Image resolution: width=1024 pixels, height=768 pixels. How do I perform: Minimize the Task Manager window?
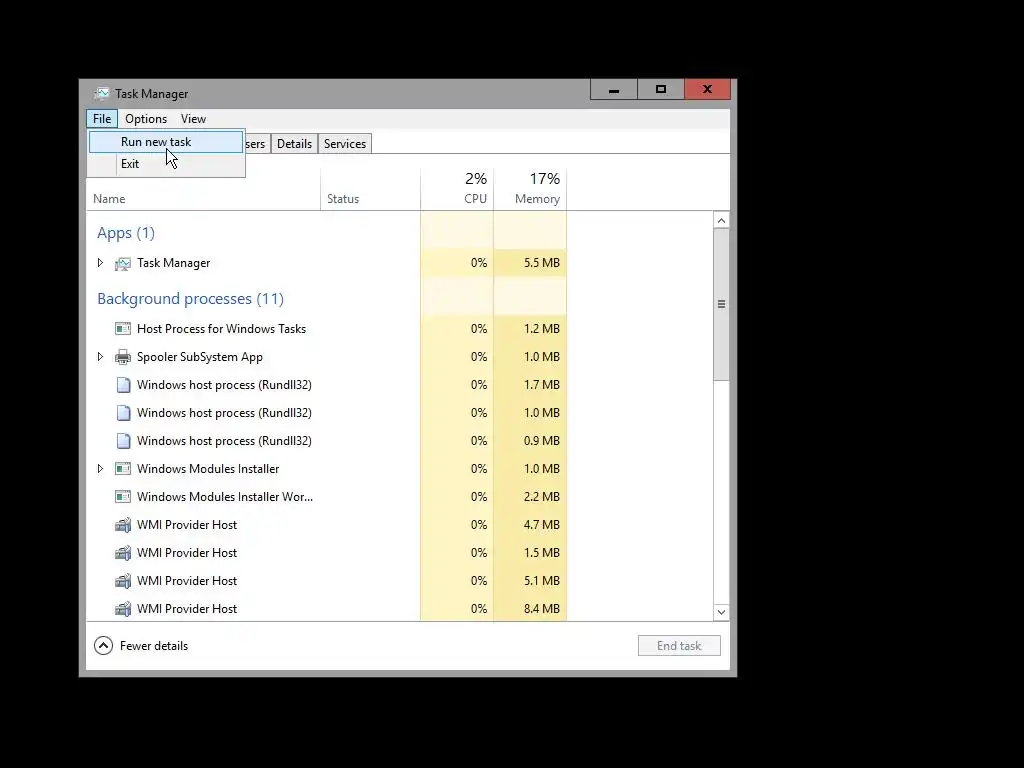coord(614,89)
